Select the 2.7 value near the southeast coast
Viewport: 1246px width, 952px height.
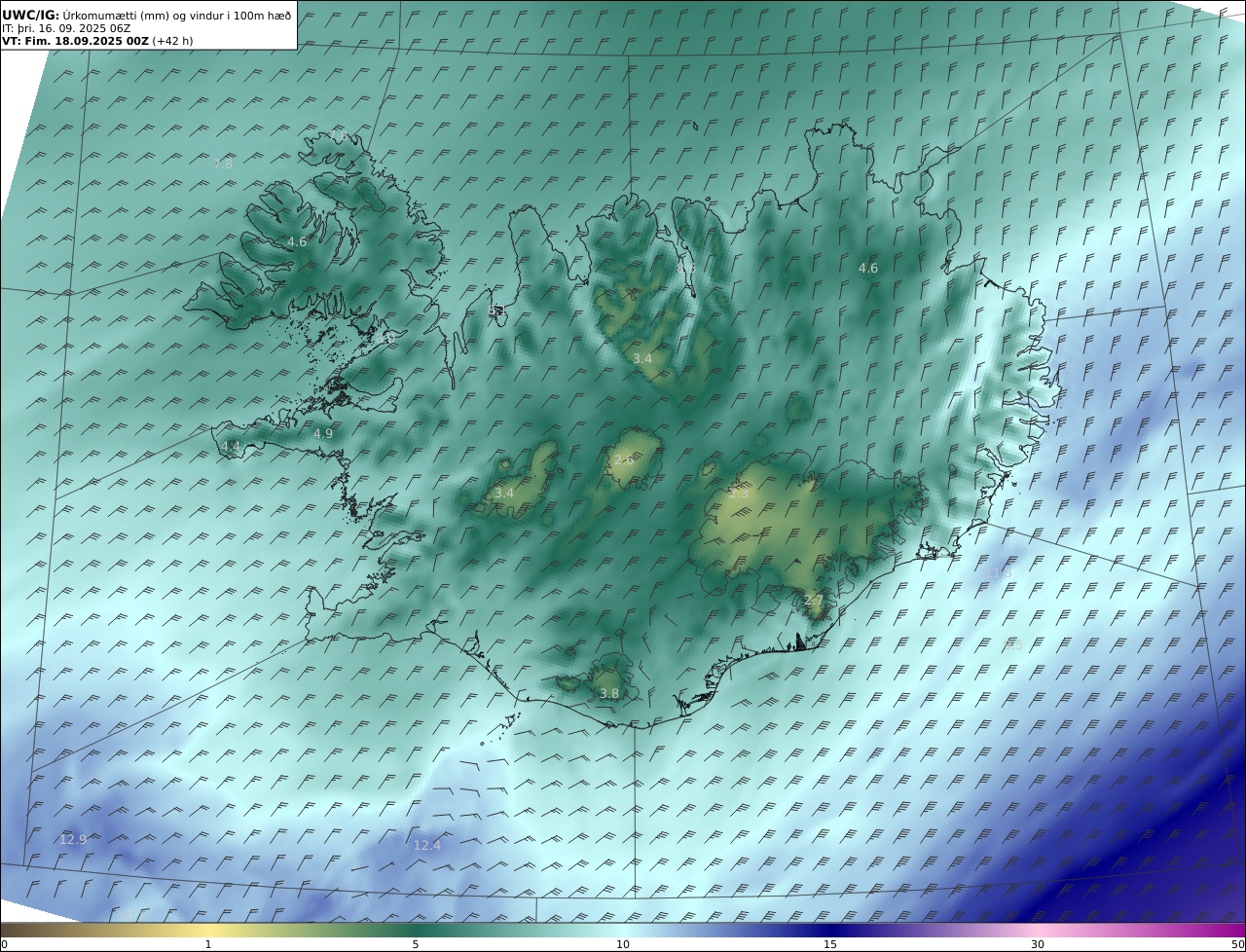[x=814, y=600]
